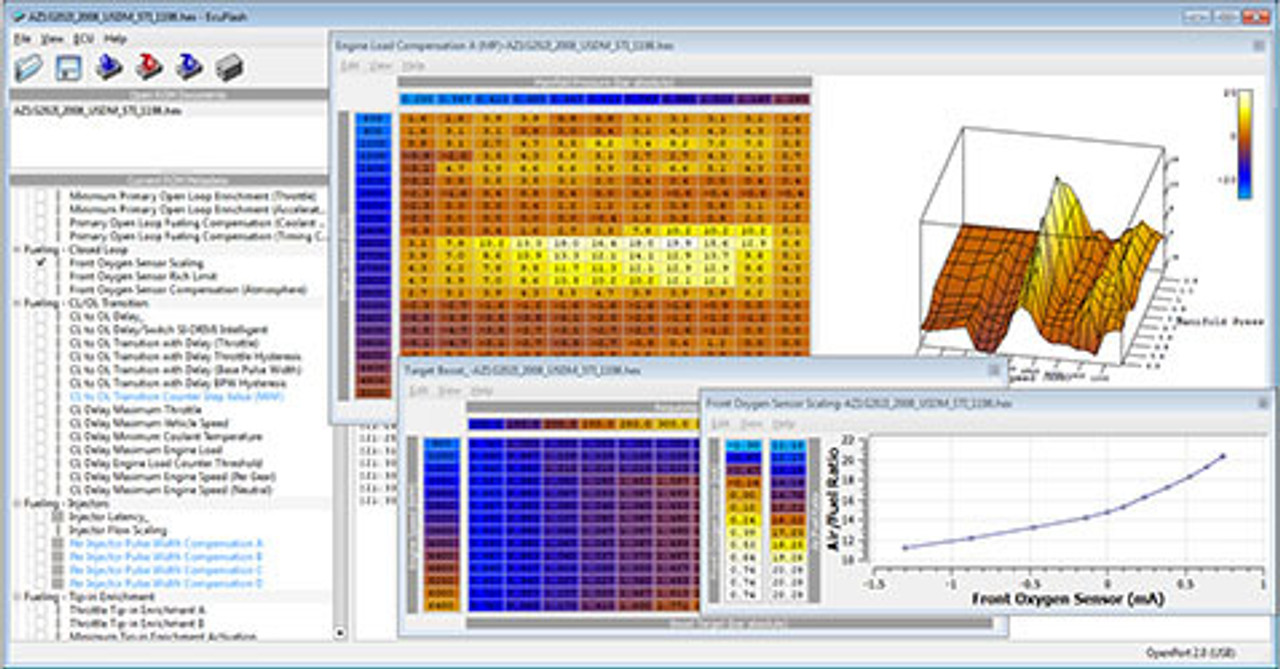The image size is (1280, 669).
Task: Click OpenPort 2.0 (USB) status bar entry
Action: [1190, 654]
